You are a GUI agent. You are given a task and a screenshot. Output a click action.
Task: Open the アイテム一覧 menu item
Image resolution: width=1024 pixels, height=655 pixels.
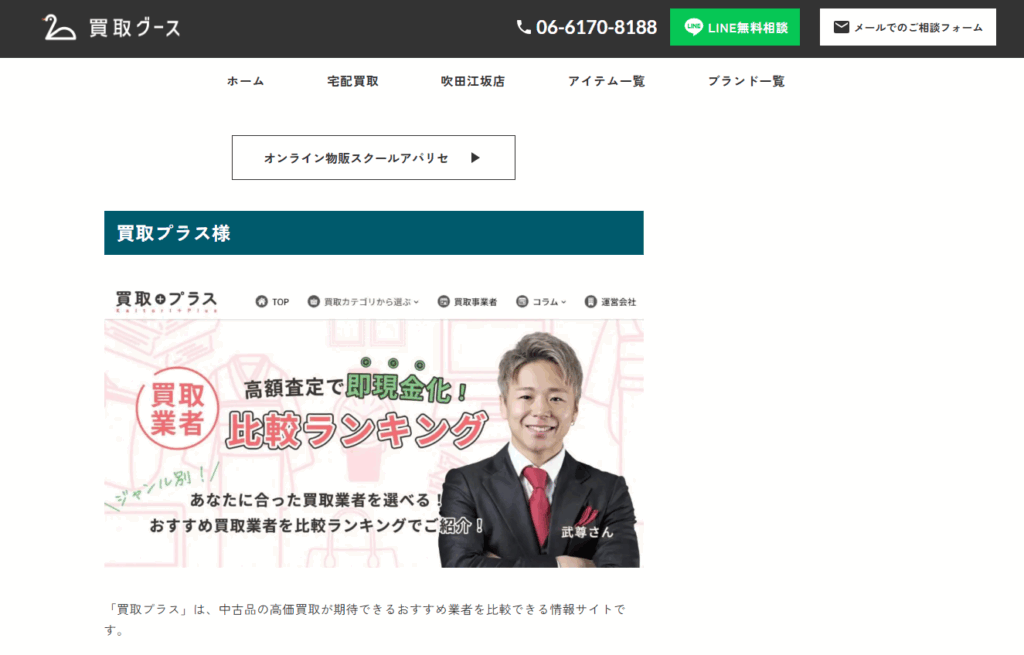point(606,81)
